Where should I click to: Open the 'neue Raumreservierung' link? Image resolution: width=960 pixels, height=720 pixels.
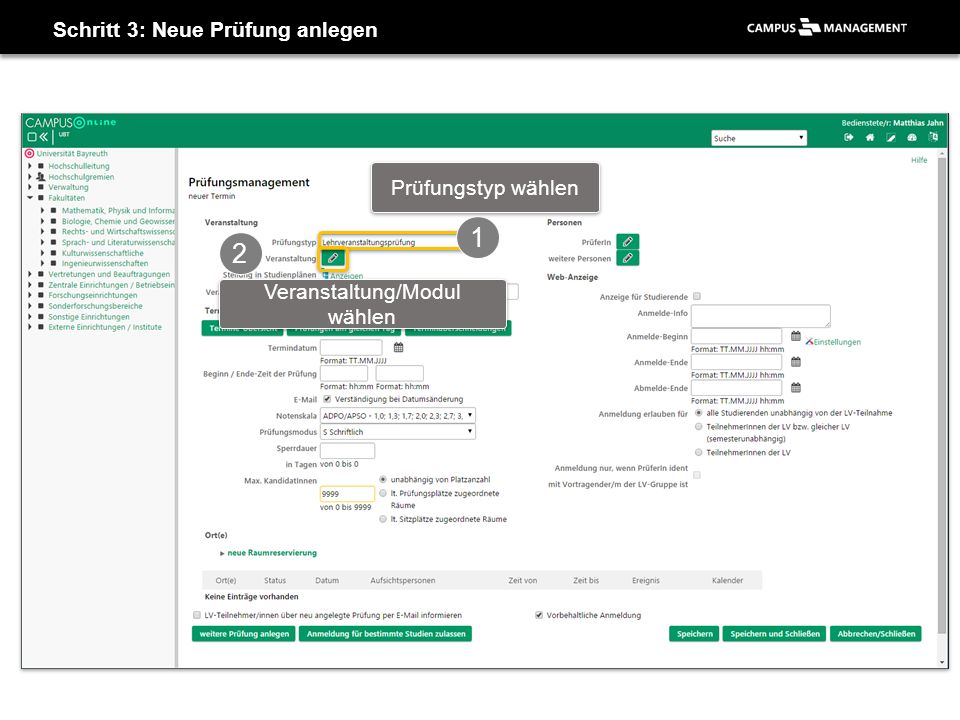click(x=272, y=553)
